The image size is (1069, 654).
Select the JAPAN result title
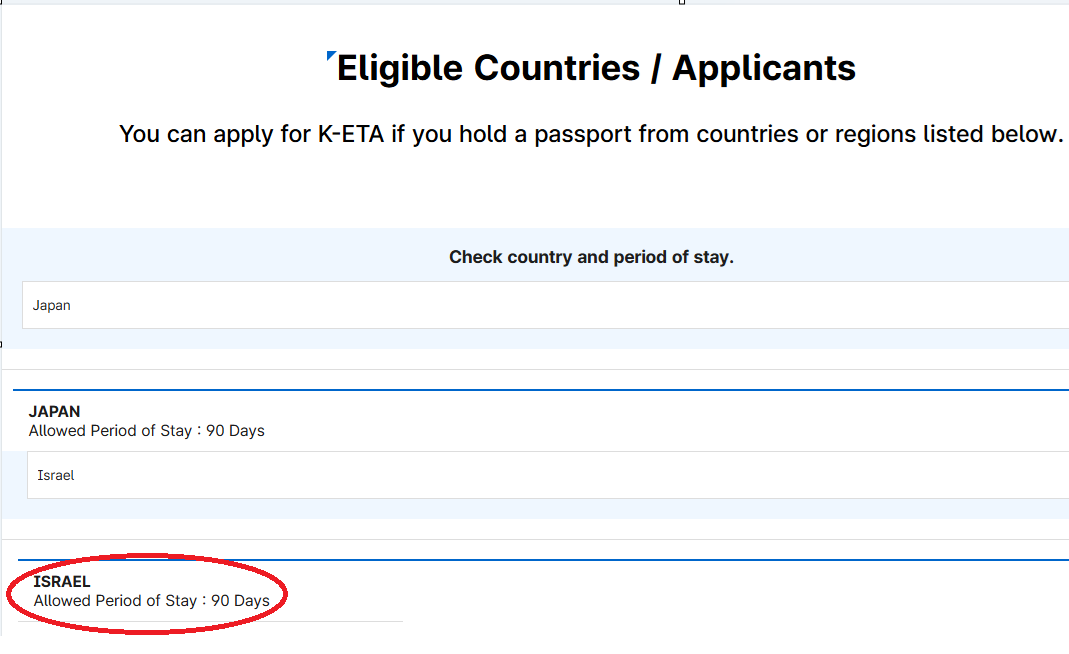tap(55, 411)
